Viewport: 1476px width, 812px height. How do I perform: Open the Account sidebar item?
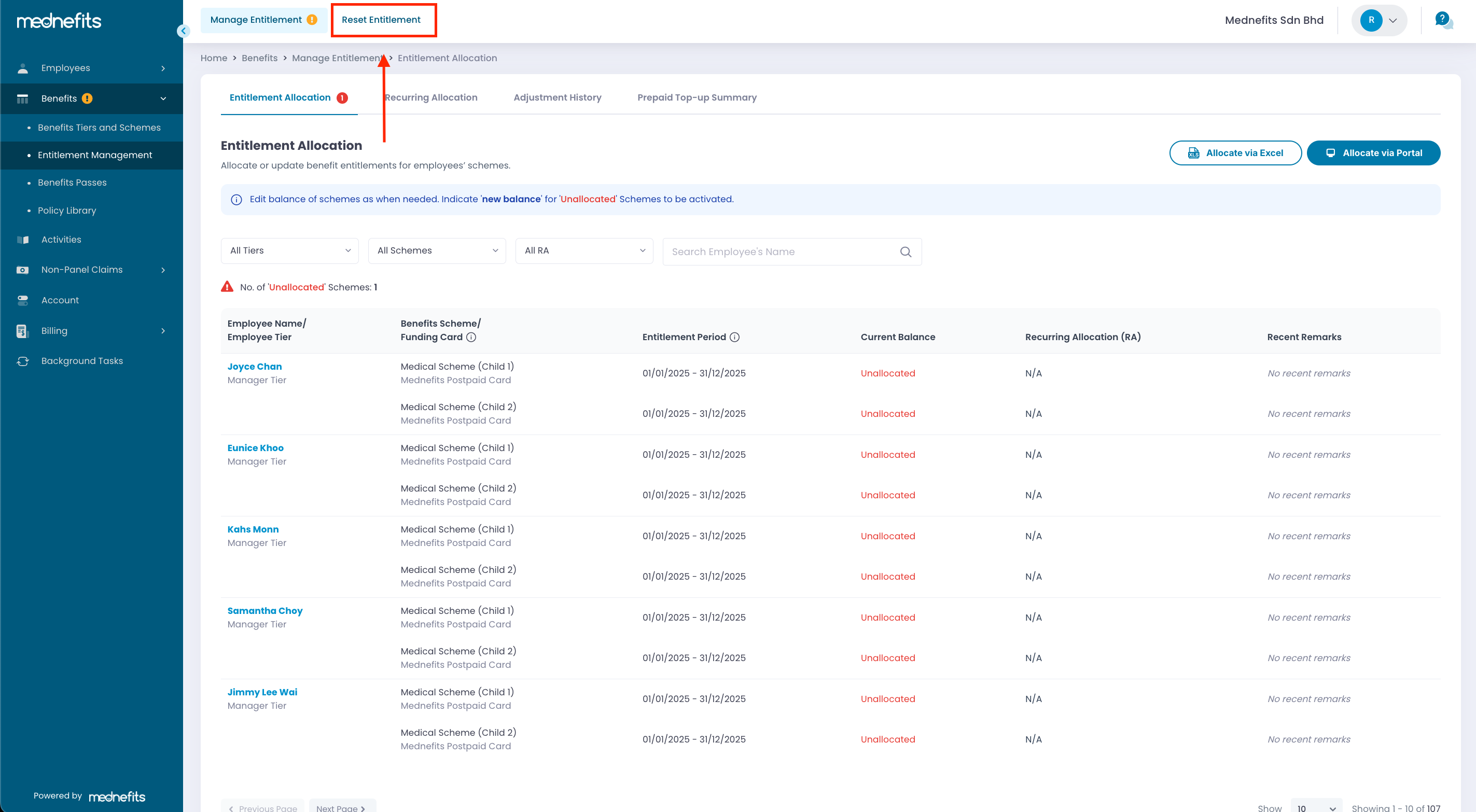click(x=60, y=300)
